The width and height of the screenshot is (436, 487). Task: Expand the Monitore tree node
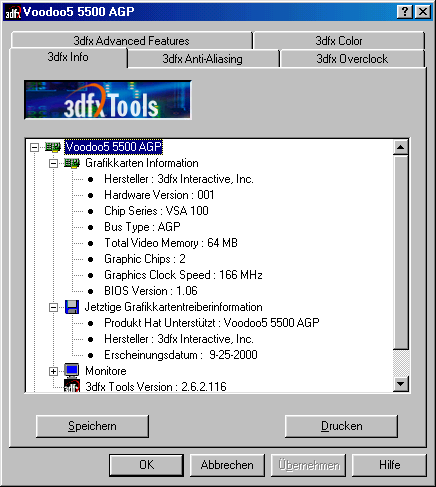53,371
